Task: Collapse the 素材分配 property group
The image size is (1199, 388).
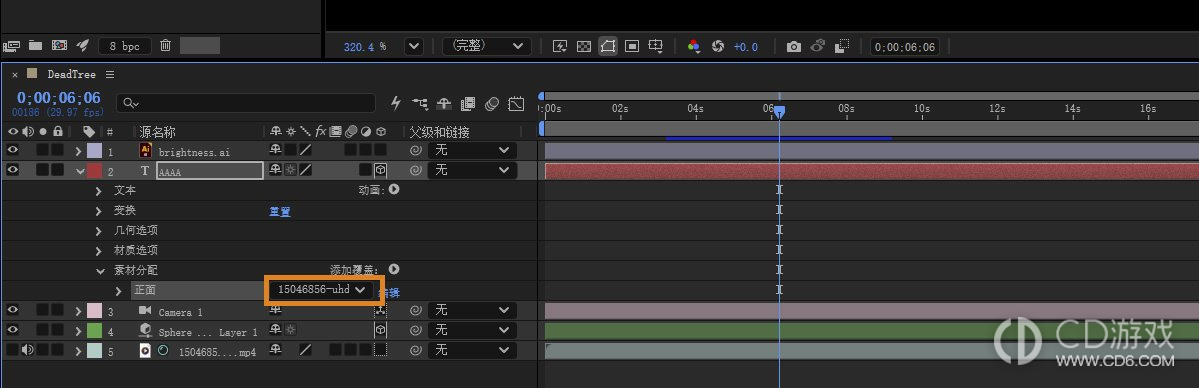Action: pyautogui.click(x=99, y=270)
